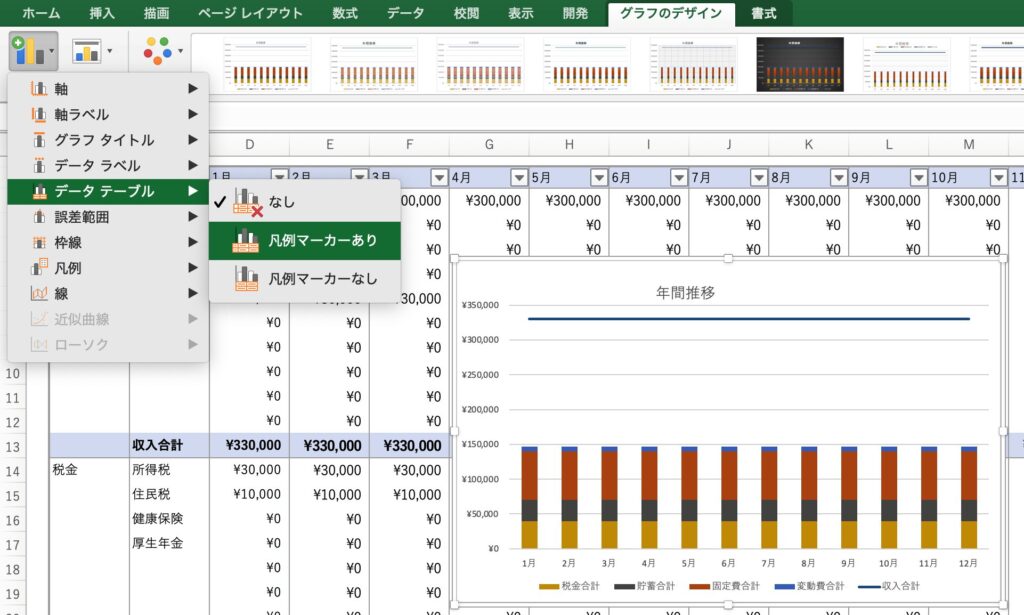The height and width of the screenshot is (615, 1024).
Task: Click the 年間推移 chart title
Action: click(x=685, y=293)
